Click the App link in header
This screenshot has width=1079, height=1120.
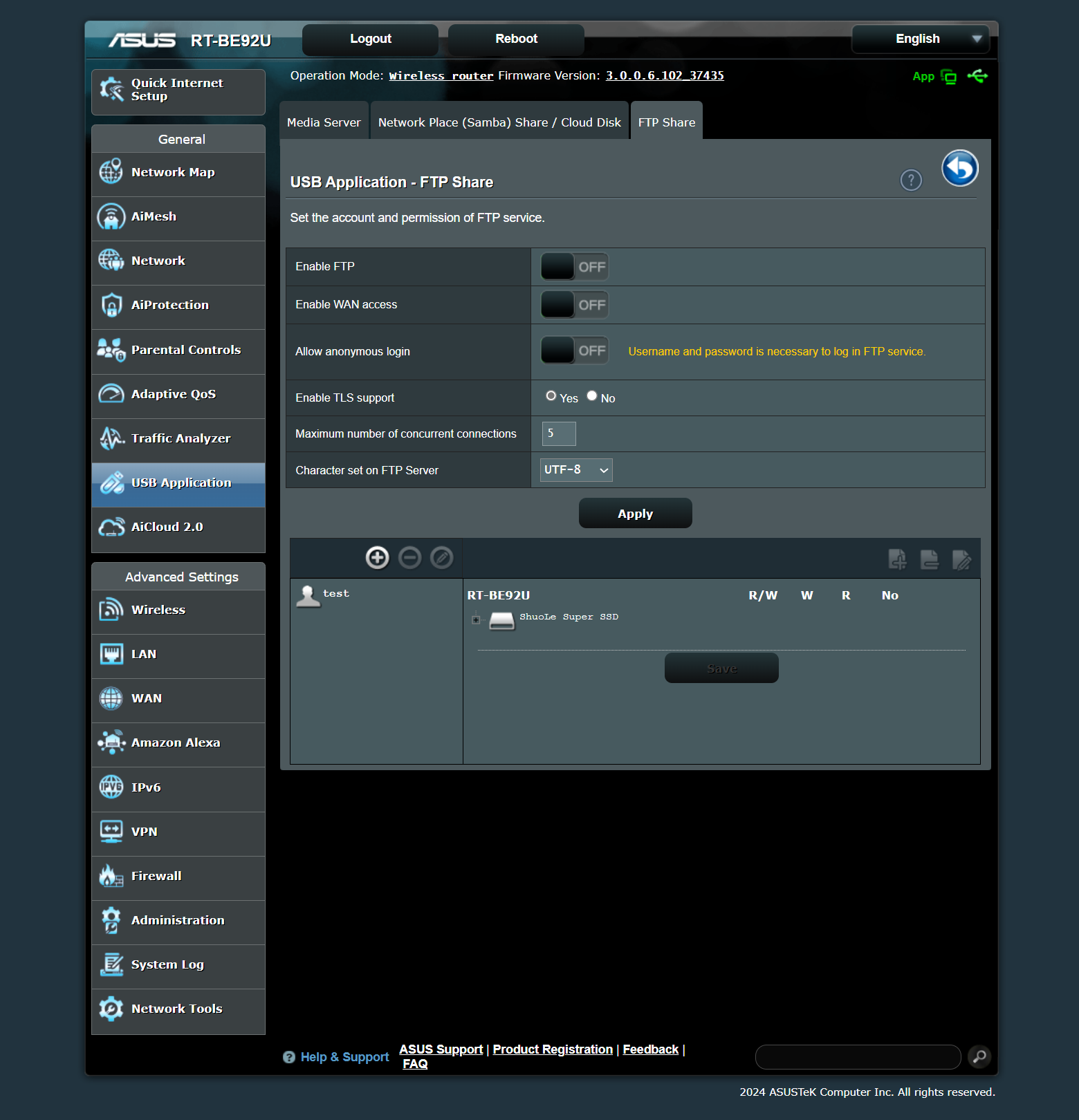pos(923,77)
